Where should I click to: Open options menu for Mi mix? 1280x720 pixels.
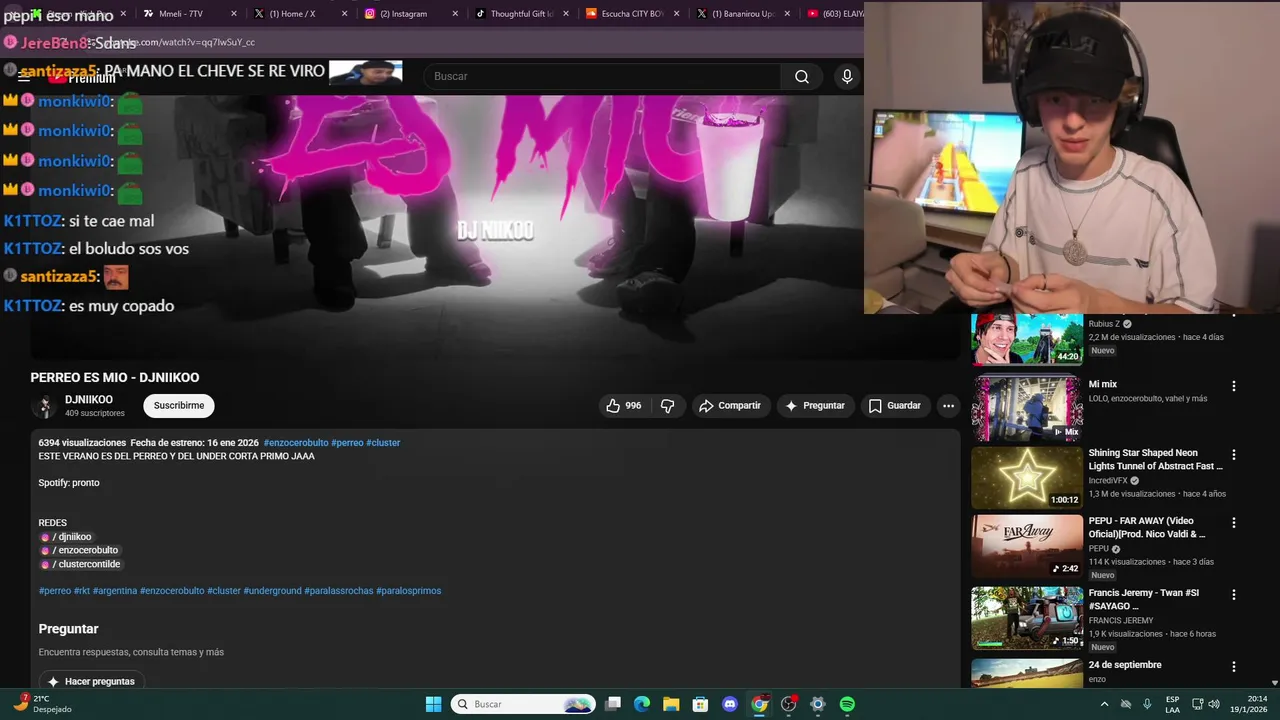pos(1233,386)
